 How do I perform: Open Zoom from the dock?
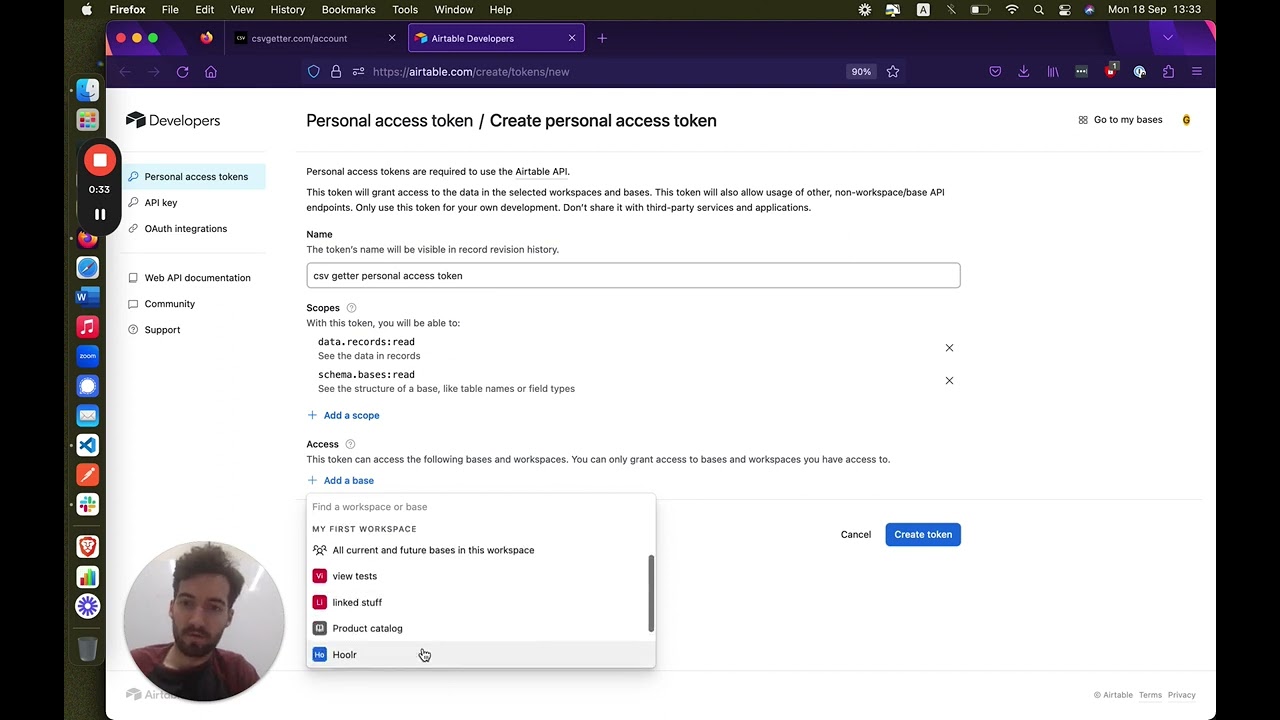88,356
